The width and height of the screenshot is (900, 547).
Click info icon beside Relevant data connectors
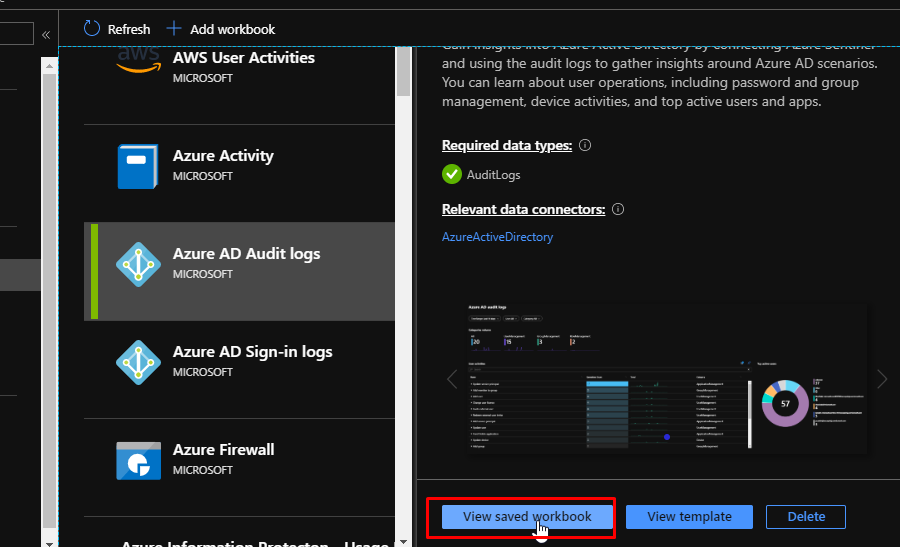618,210
